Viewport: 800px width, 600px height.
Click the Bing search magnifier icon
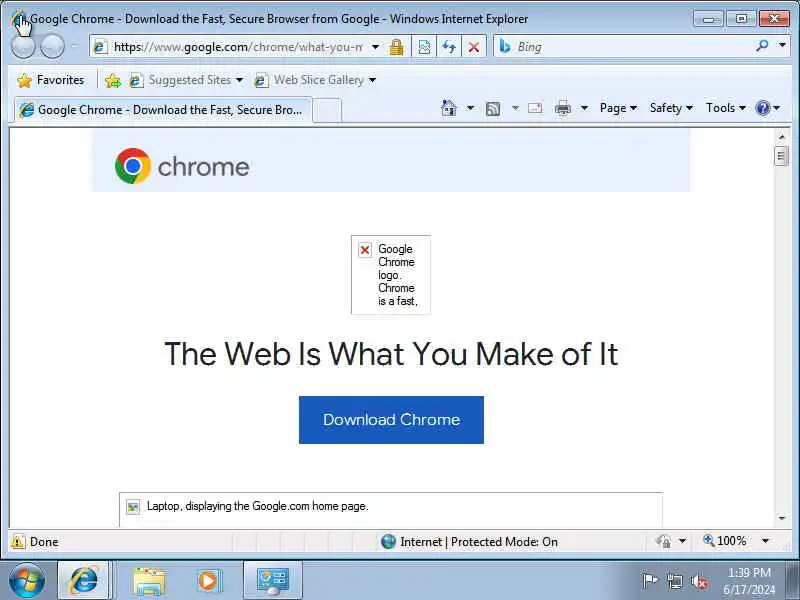tap(762, 46)
